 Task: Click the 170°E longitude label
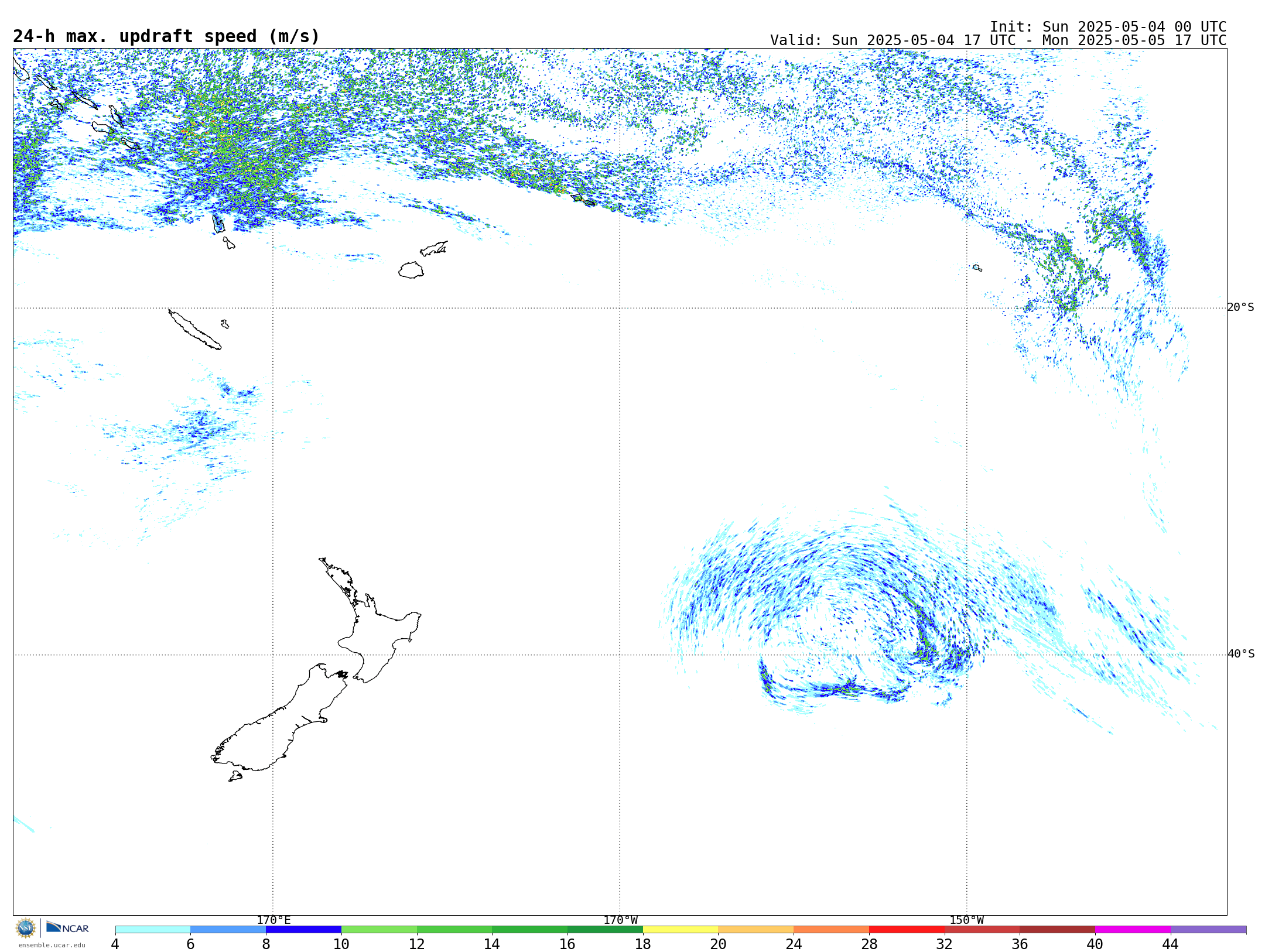(x=273, y=920)
